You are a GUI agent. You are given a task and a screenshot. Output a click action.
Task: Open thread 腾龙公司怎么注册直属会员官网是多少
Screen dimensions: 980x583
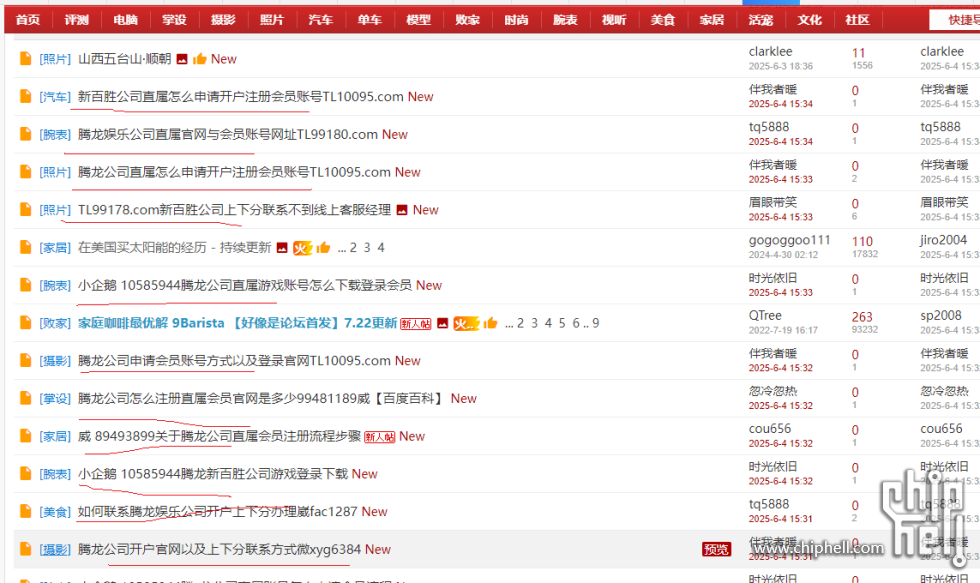tap(261, 398)
